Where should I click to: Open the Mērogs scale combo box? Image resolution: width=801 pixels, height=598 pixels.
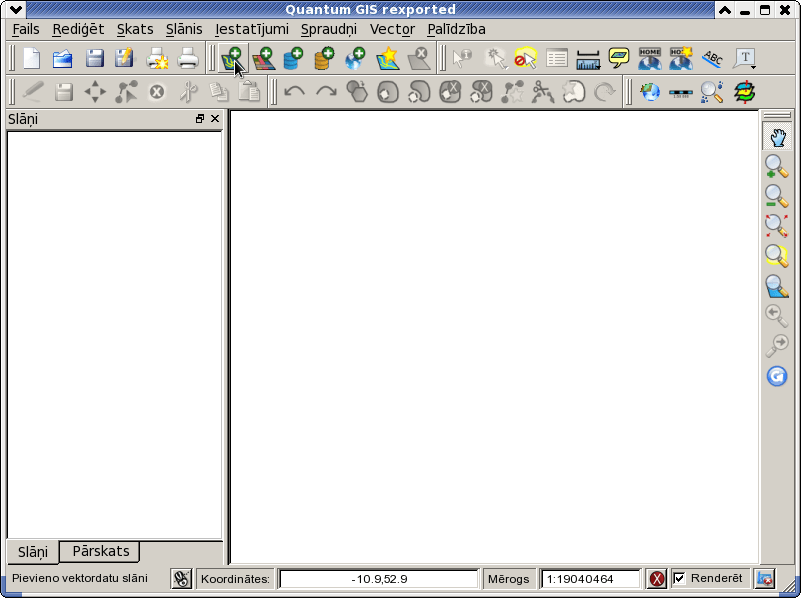(590, 579)
